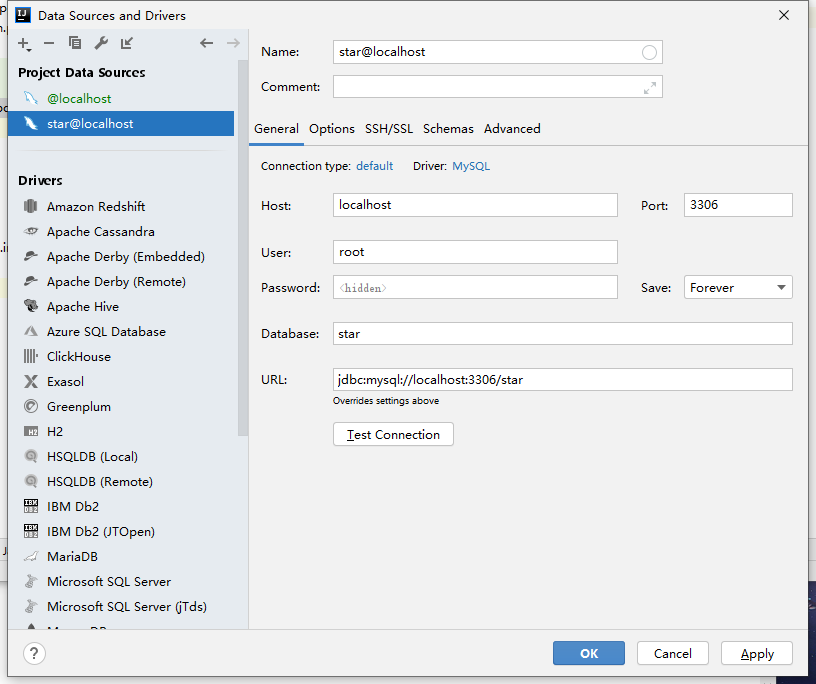The height and width of the screenshot is (684, 816).
Task: Select the @localhost data source
Action: (x=79, y=99)
